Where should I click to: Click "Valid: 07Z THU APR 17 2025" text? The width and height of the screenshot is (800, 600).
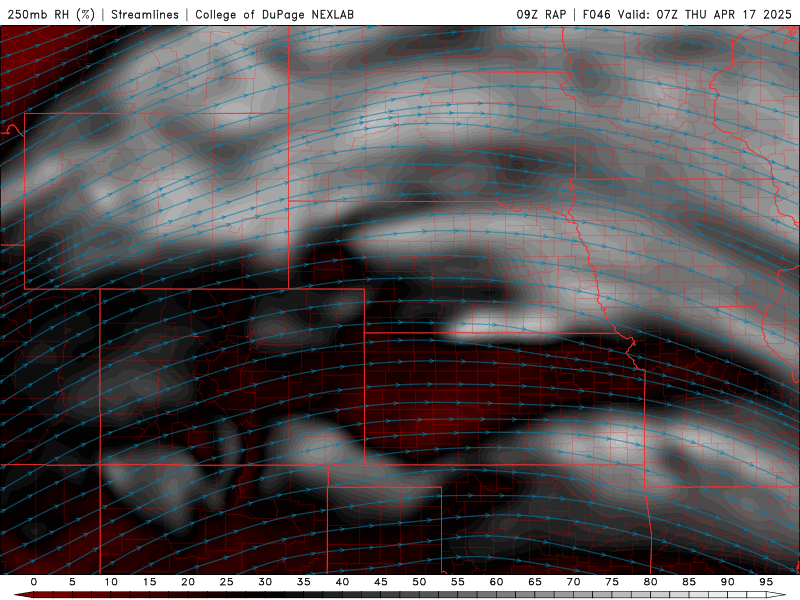705,14
